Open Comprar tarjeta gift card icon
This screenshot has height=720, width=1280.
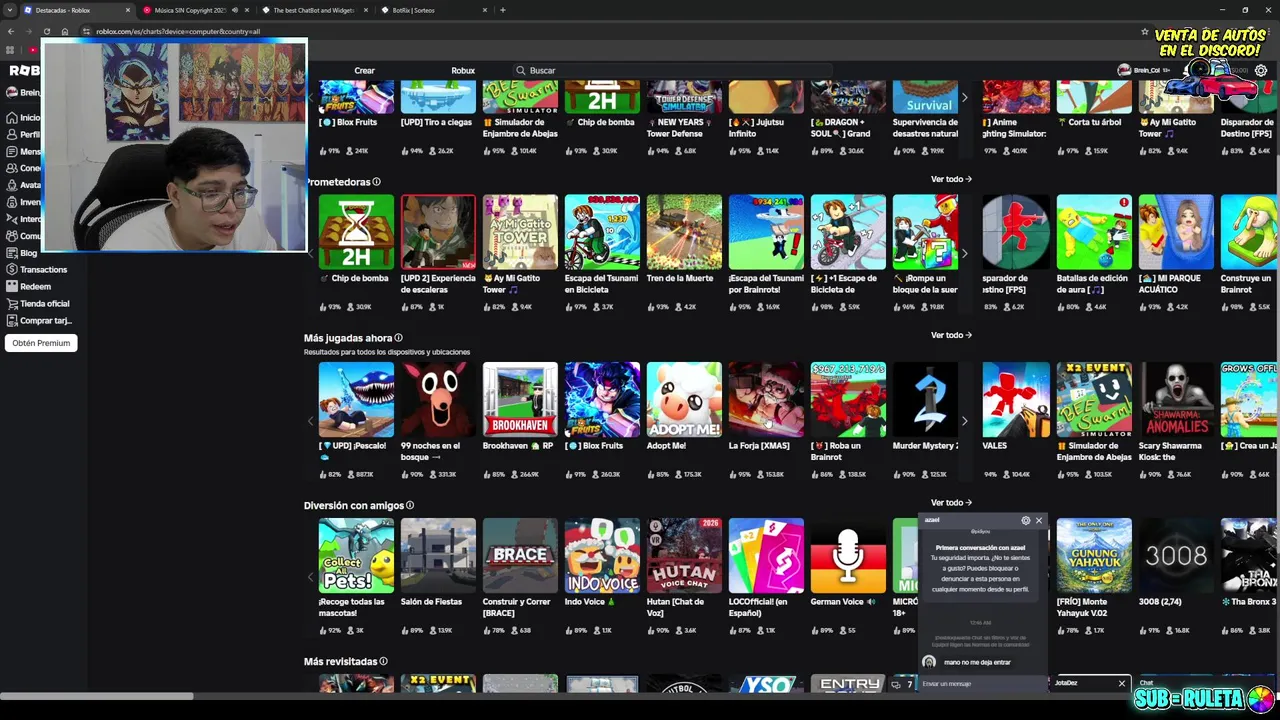[x=11, y=321]
